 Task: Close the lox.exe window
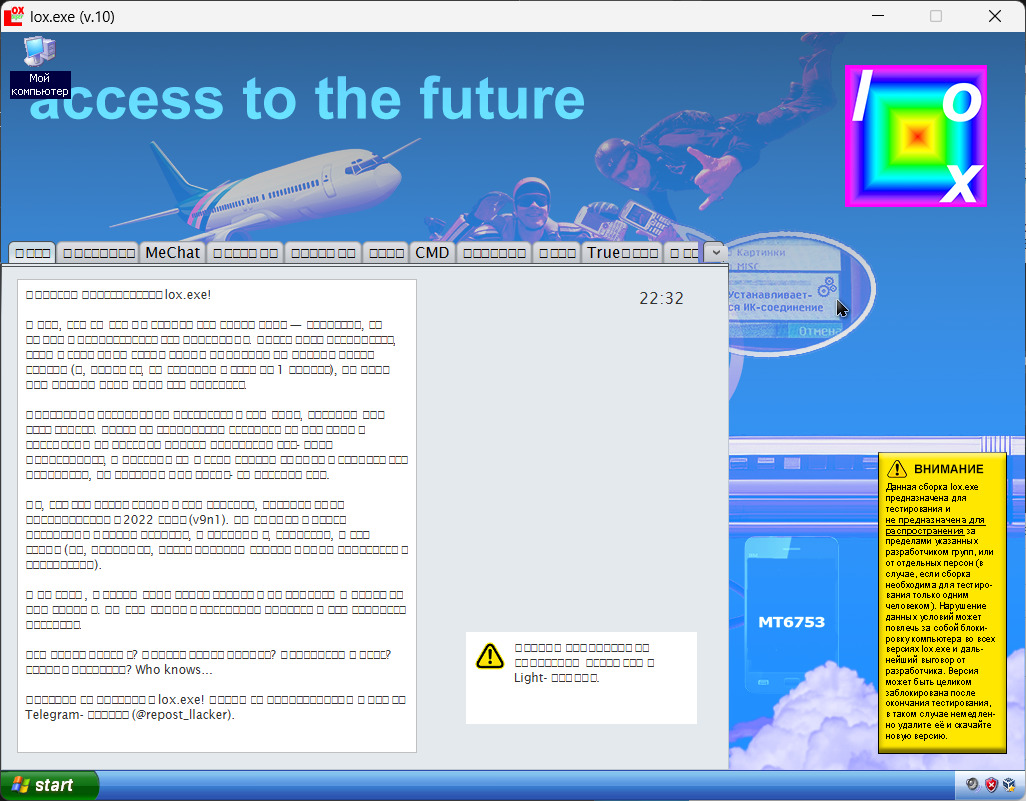(995, 16)
